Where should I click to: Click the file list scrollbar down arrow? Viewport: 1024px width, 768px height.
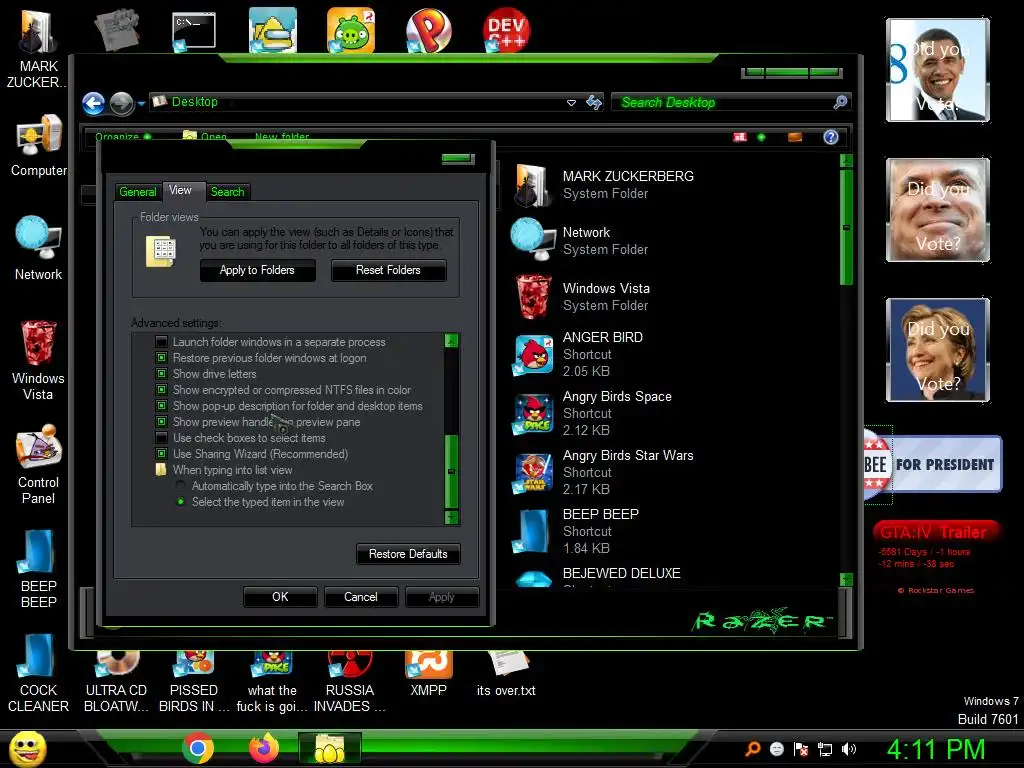(846, 579)
